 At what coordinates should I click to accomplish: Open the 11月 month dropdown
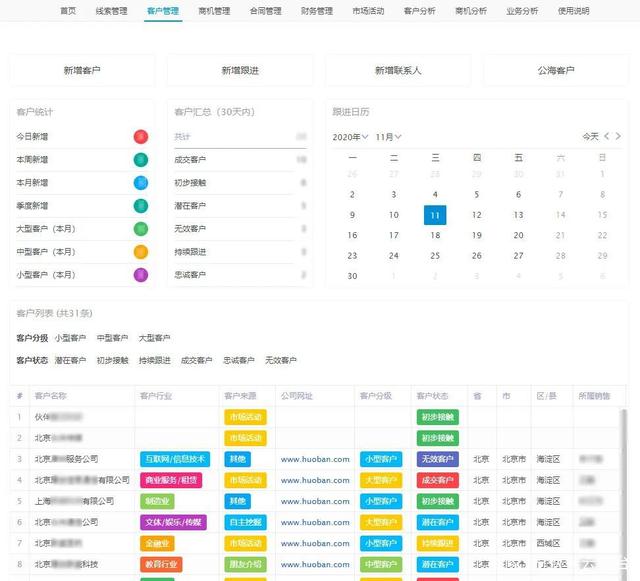click(388, 136)
